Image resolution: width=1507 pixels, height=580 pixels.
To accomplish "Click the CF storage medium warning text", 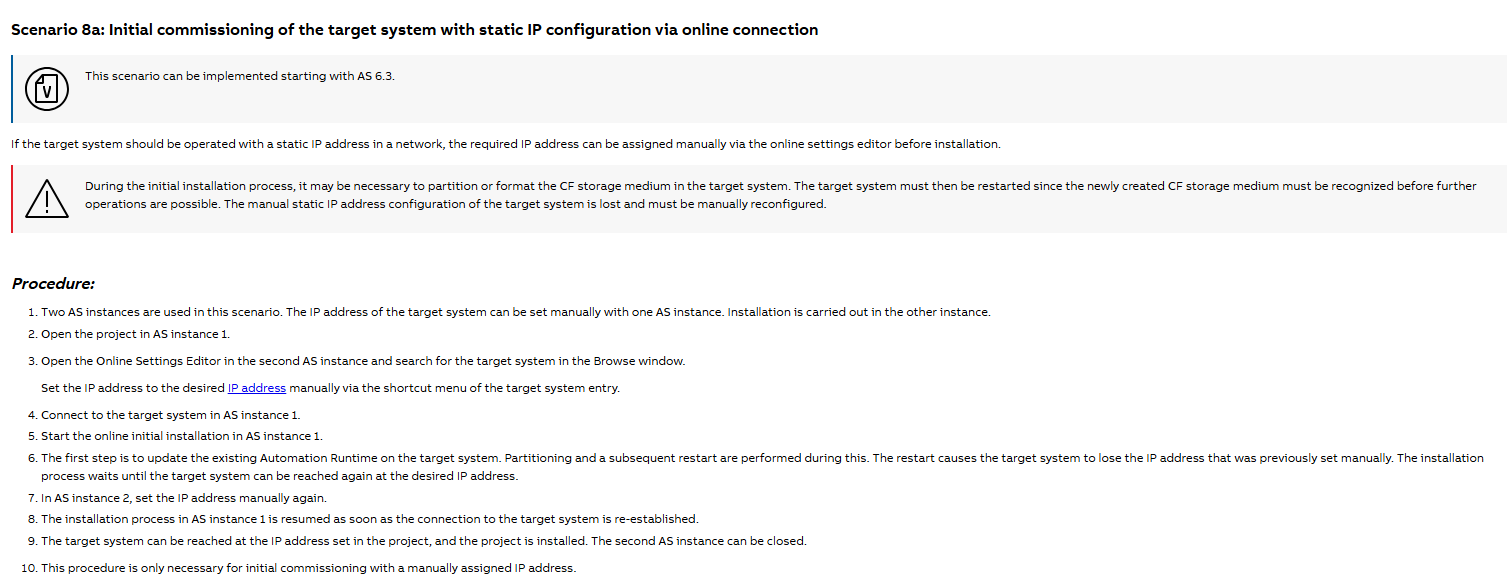I will [x=780, y=195].
